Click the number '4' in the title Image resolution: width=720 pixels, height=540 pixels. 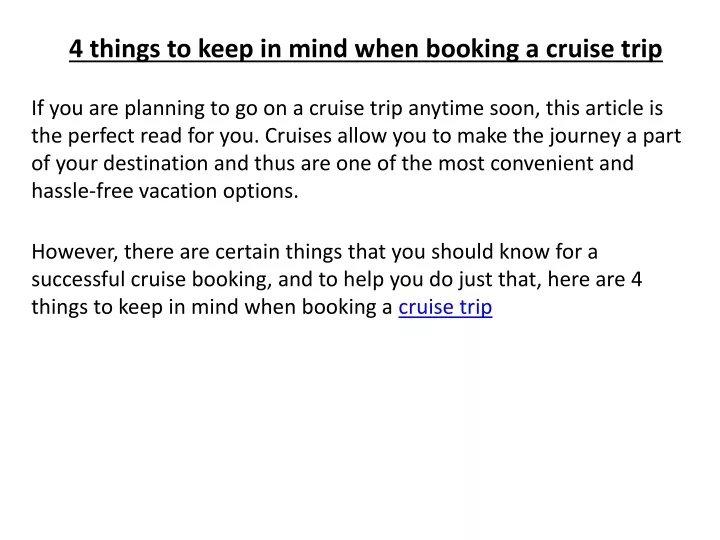click(x=76, y=48)
